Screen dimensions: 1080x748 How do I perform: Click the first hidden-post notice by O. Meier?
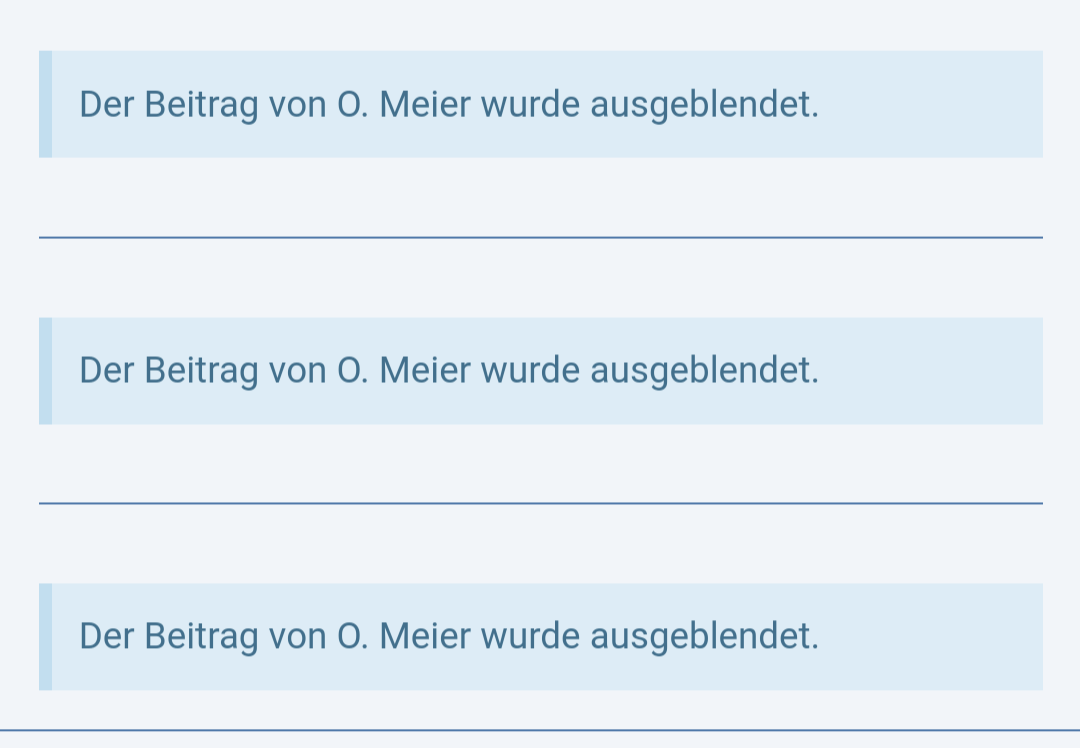click(540, 104)
